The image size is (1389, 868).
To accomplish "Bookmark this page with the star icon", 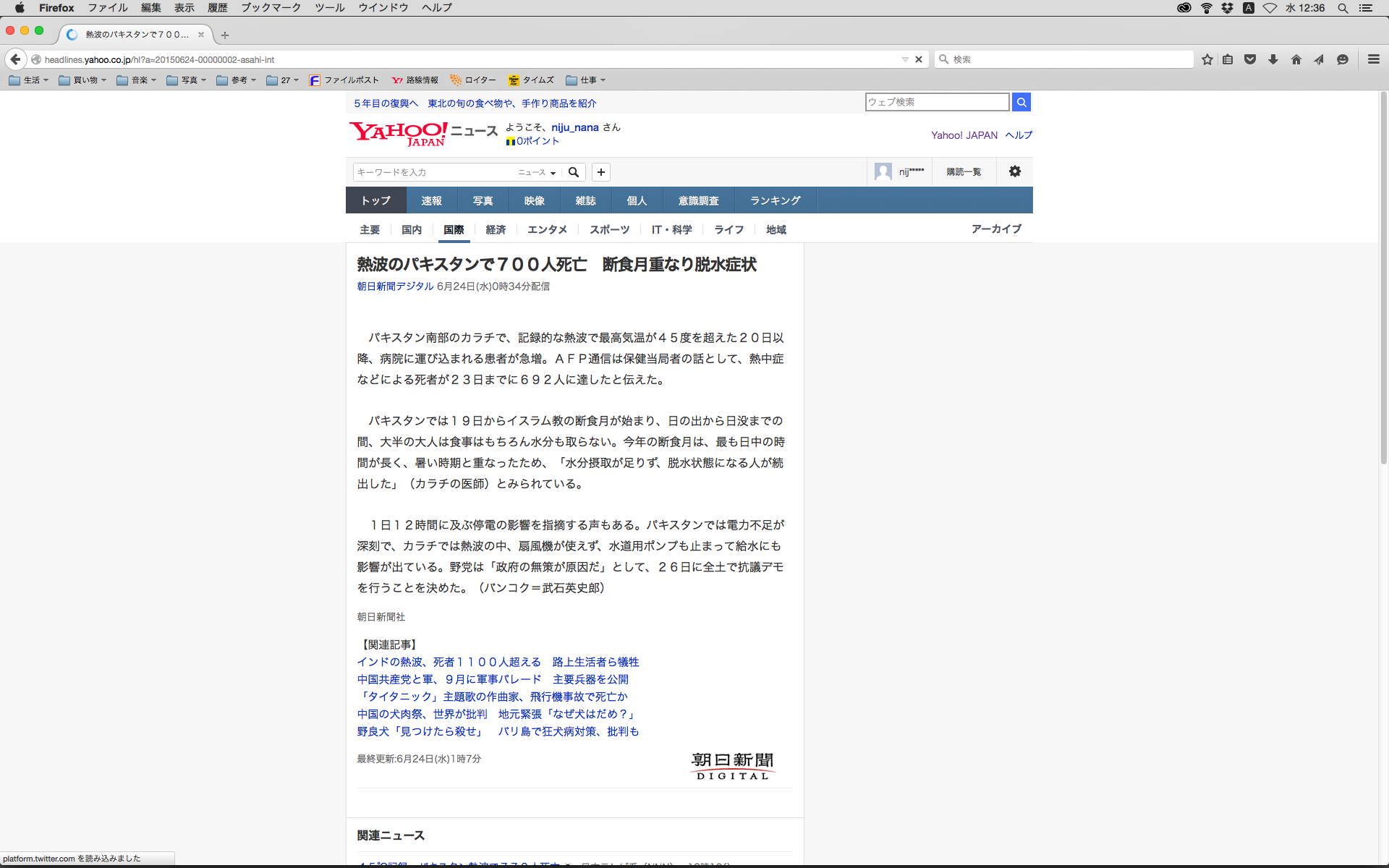I will tap(1207, 59).
